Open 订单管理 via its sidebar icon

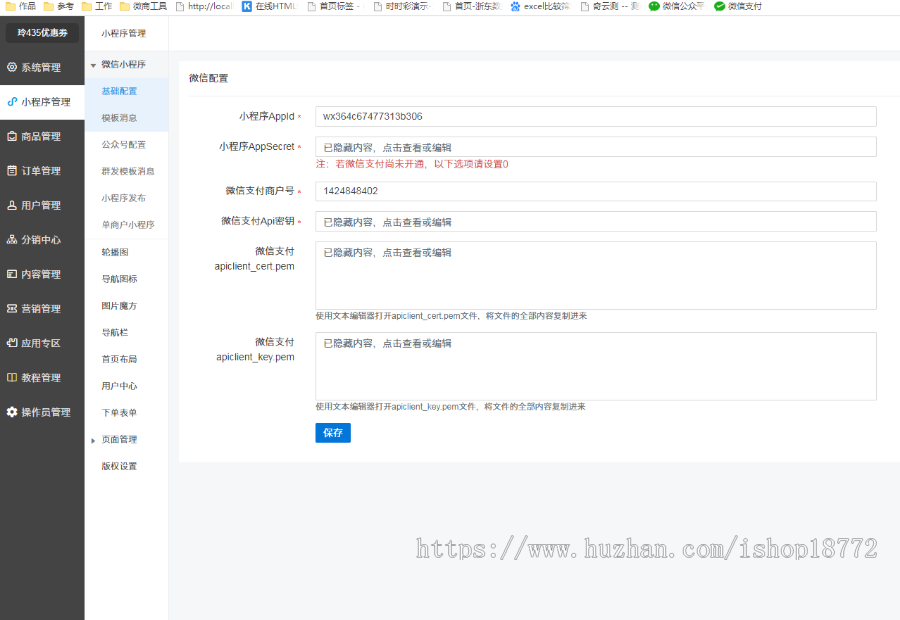point(12,170)
